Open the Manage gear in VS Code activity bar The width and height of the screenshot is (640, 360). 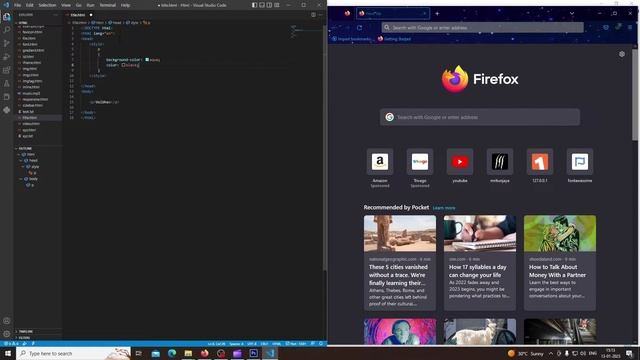coord(7,334)
